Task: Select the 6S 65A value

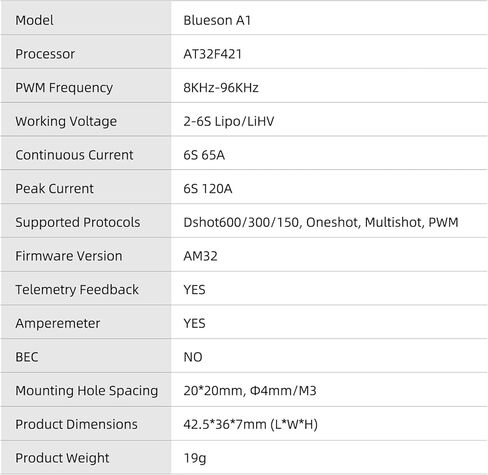Action: [x=204, y=155]
